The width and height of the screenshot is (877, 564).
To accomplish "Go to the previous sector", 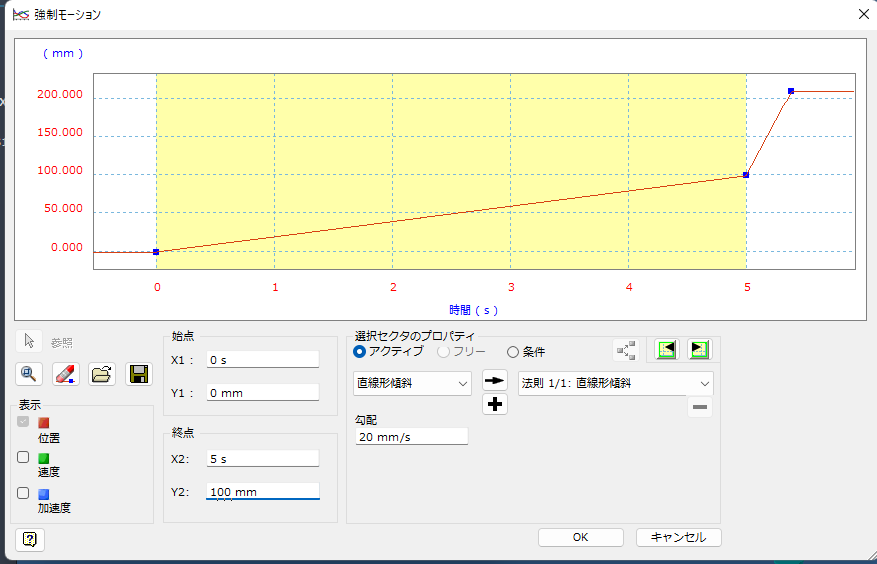I will pos(665,349).
